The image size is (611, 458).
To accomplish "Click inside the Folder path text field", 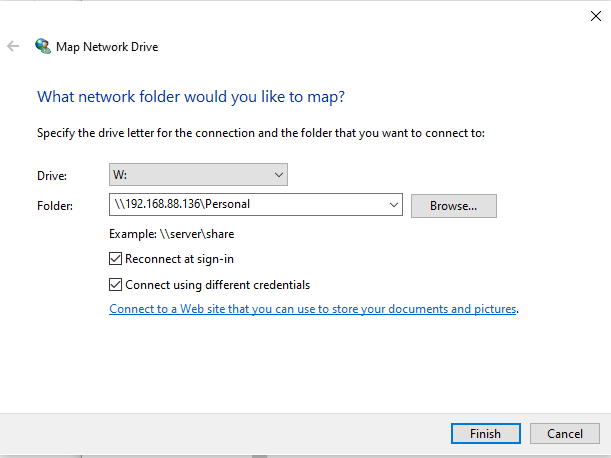I will coord(248,204).
